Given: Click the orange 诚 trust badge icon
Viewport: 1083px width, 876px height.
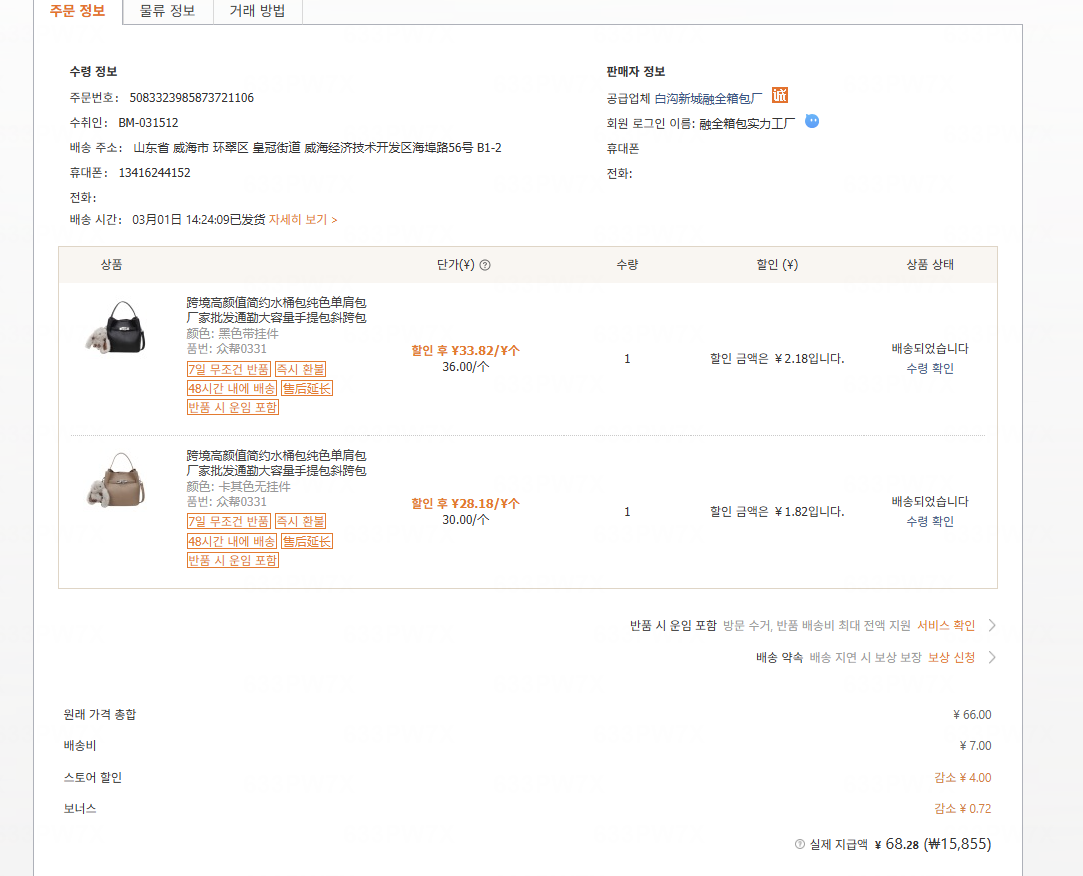Looking at the screenshot, I should coord(780,96).
